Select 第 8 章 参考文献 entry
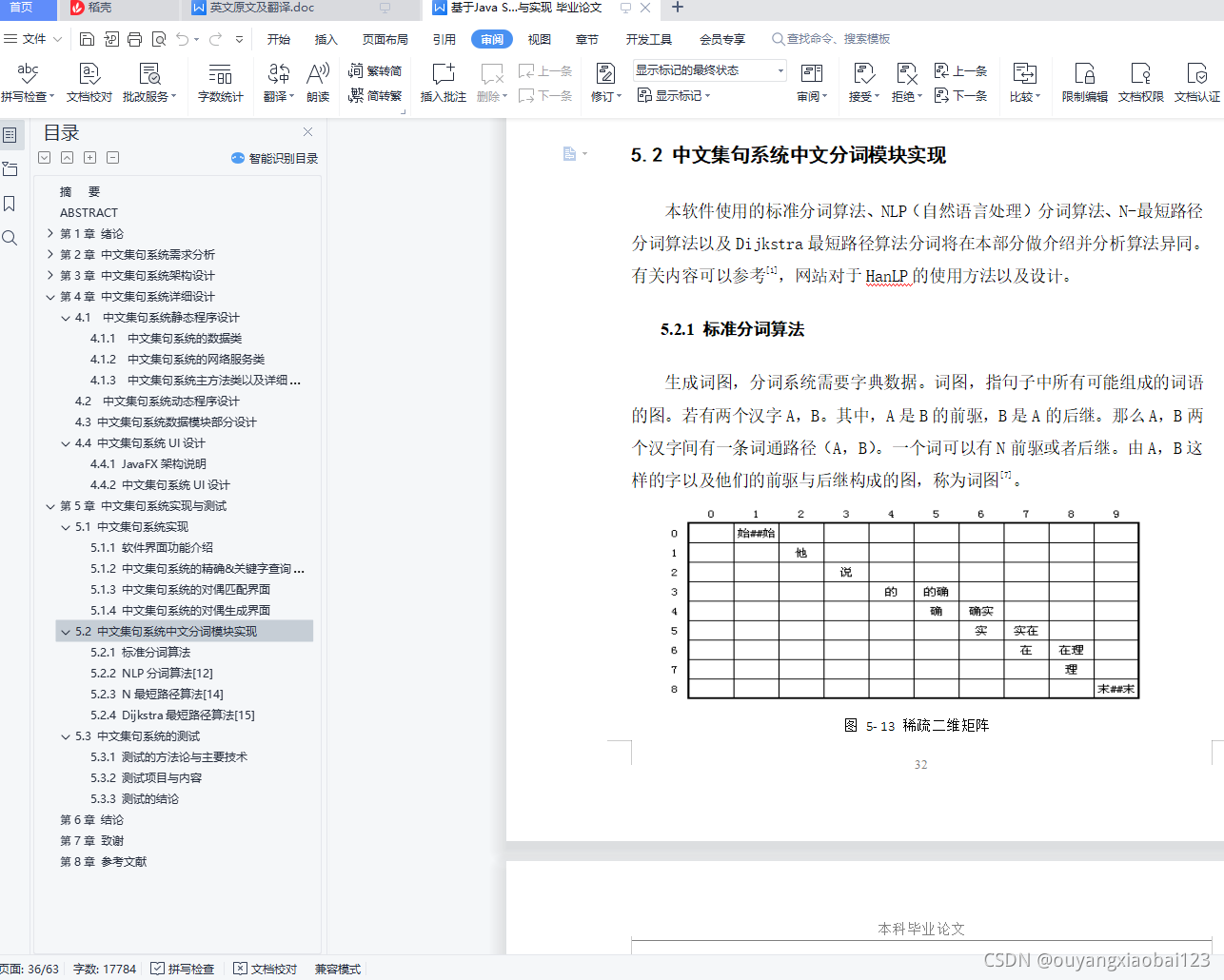This screenshot has height=980, width=1224. pyautogui.click(x=104, y=861)
